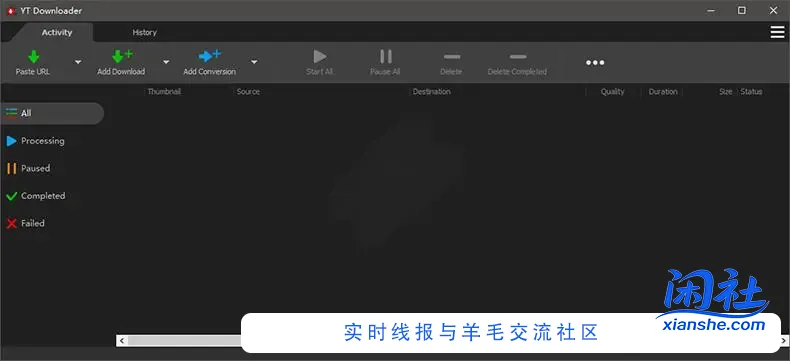Viewport: 790px width, 361px height.
Task: Show Failed downloads filter
Action: [x=25, y=223]
